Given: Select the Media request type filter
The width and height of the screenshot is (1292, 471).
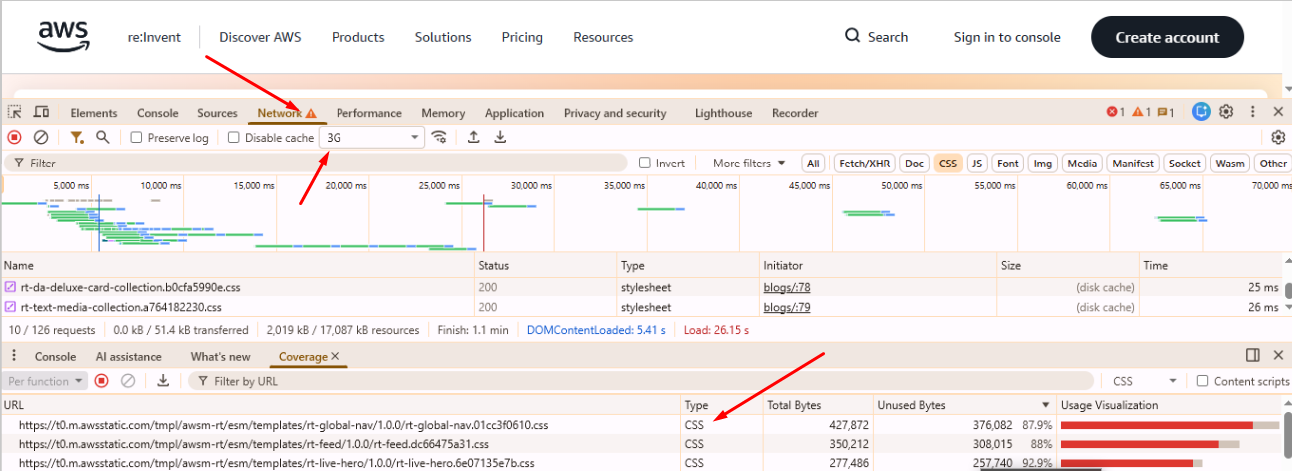Looking at the screenshot, I should (x=1082, y=163).
